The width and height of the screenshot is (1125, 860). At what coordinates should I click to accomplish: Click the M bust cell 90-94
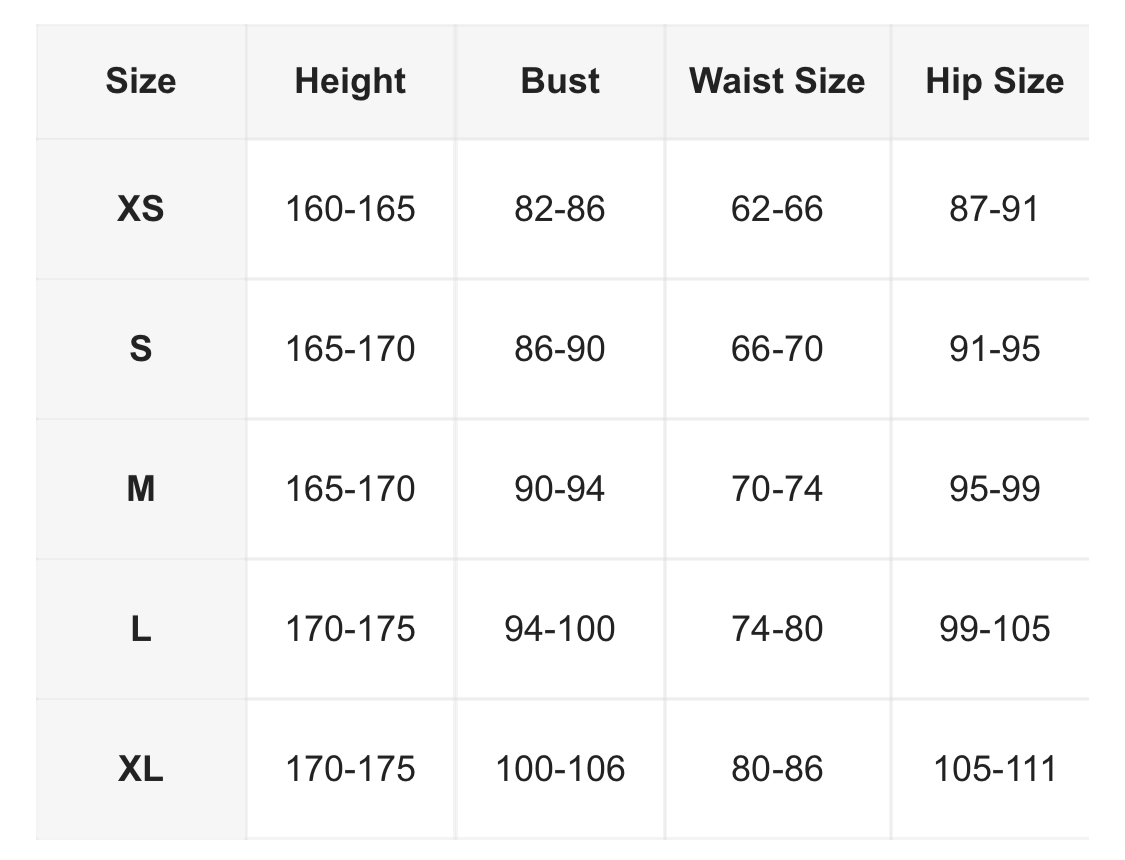click(x=560, y=489)
